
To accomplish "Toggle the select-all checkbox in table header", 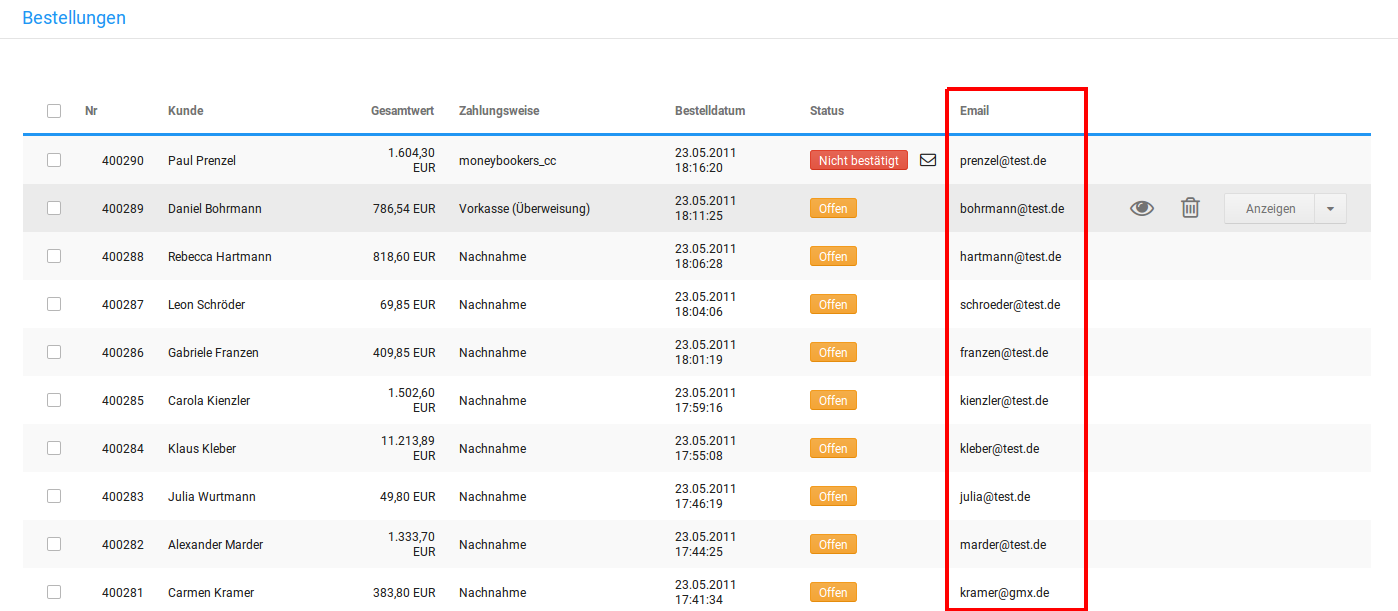I will point(54,111).
